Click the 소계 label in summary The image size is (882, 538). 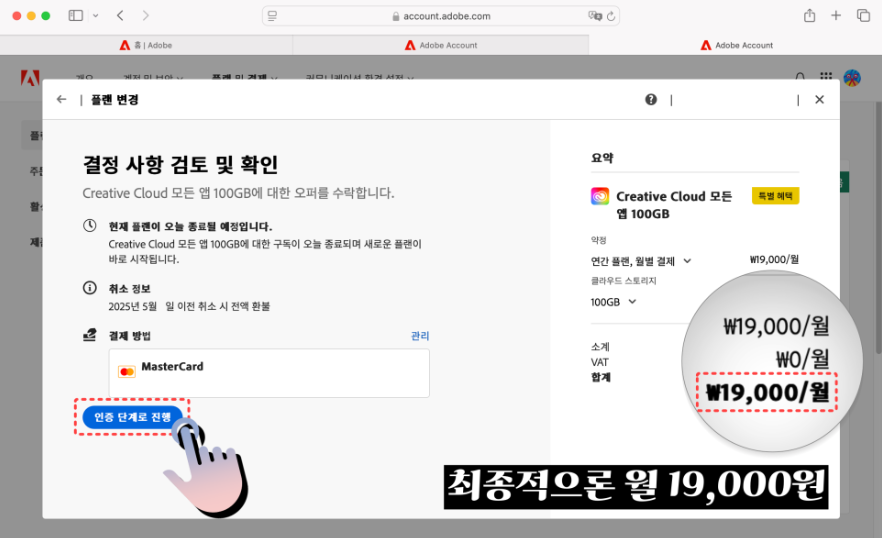(x=600, y=347)
